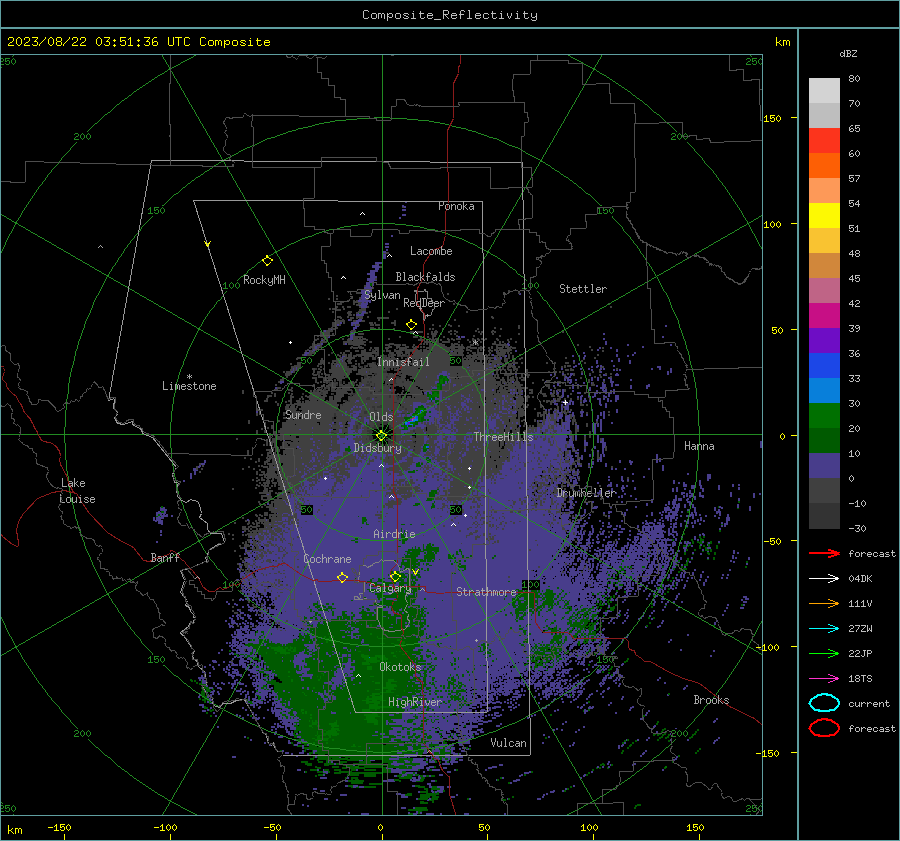900x841 pixels.
Task: Click the dBZ legend heading
Action: pos(848,53)
